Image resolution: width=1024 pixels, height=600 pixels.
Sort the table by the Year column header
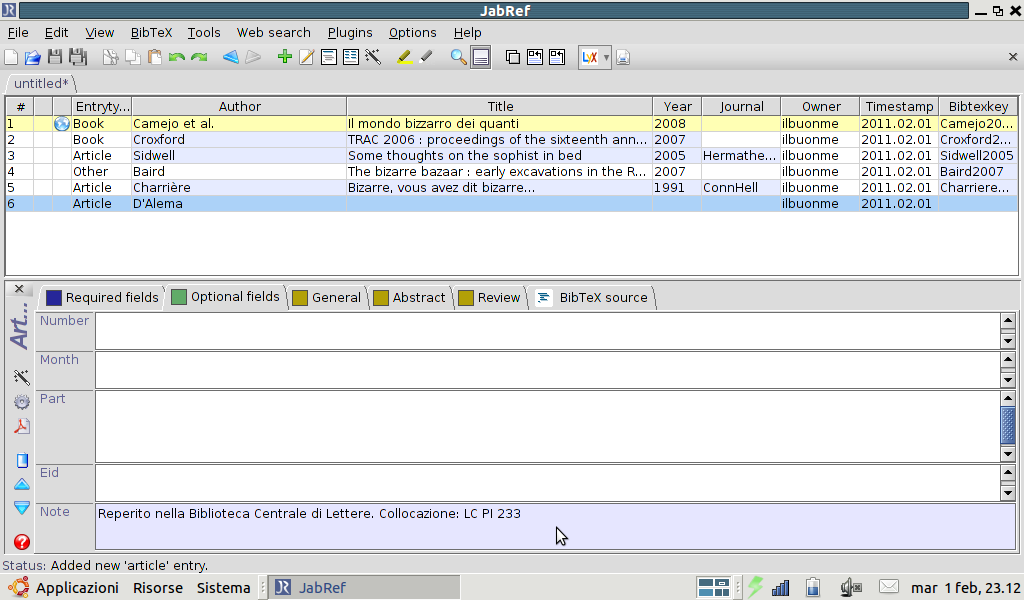tap(677, 106)
